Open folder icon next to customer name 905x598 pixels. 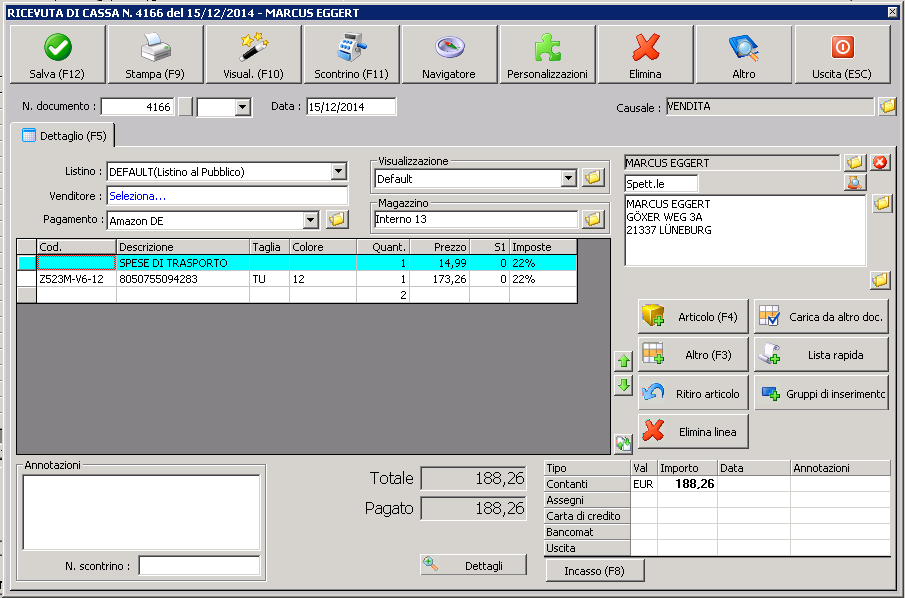tap(855, 163)
